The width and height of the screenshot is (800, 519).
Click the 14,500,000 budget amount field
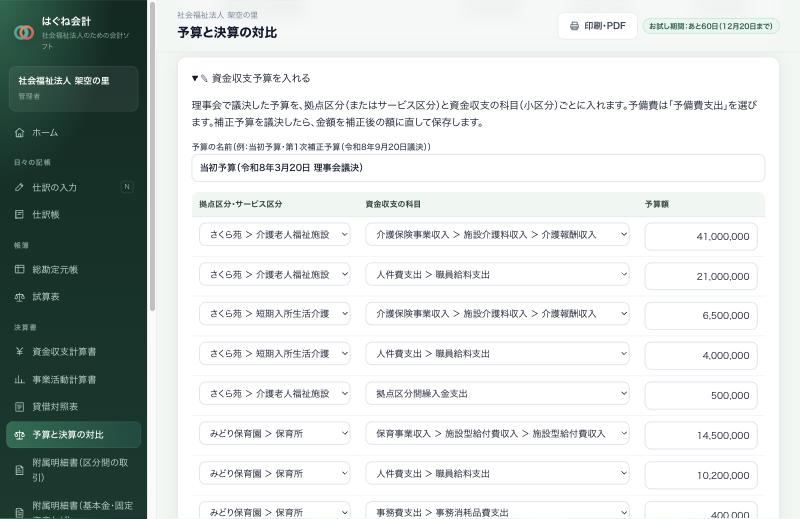[701, 435]
